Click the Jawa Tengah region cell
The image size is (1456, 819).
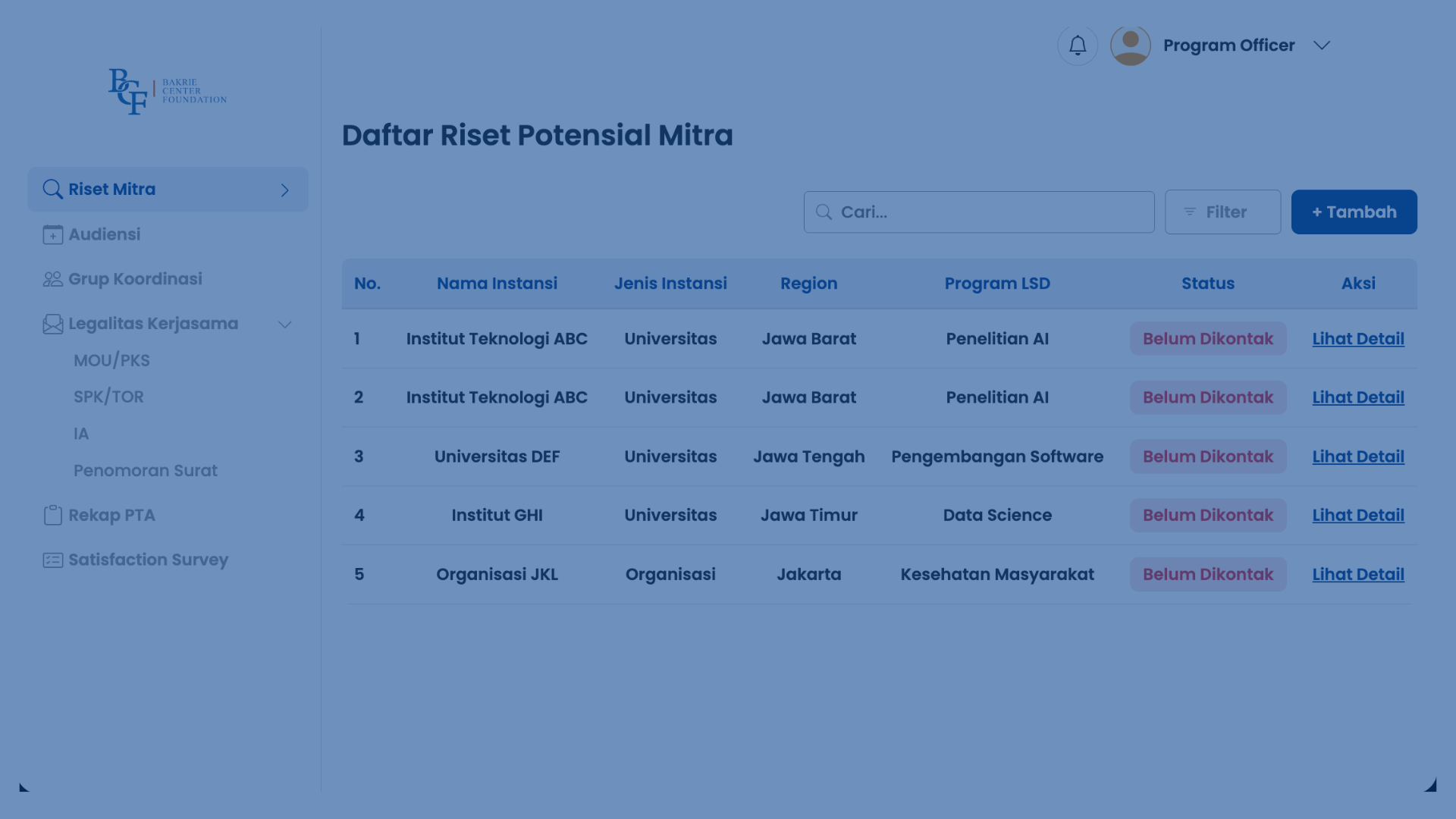(x=808, y=457)
